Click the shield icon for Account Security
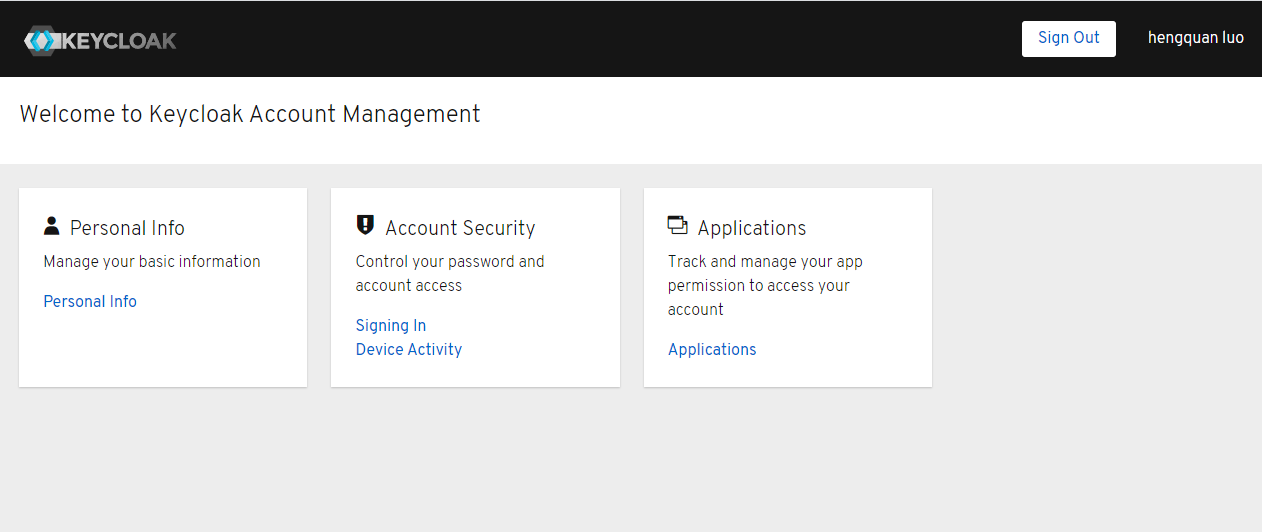This screenshot has height=532, width=1262. click(x=365, y=225)
